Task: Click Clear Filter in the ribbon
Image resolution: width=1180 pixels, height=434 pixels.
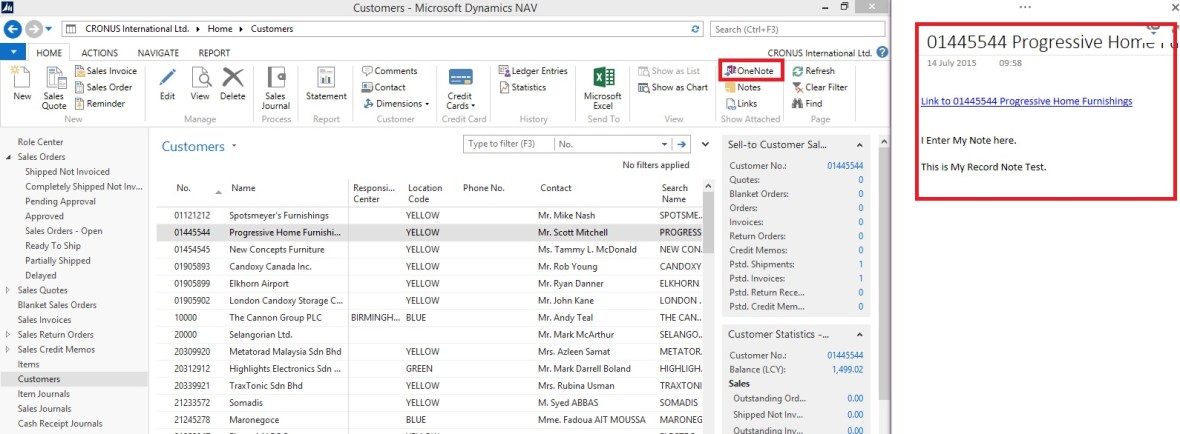Action: [x=825, y=87]
